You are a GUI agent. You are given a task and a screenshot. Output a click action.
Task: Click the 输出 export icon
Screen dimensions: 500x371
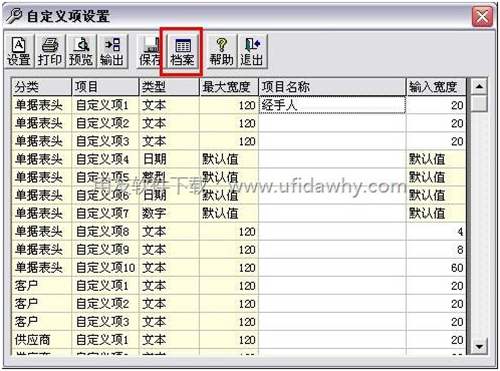112,51
